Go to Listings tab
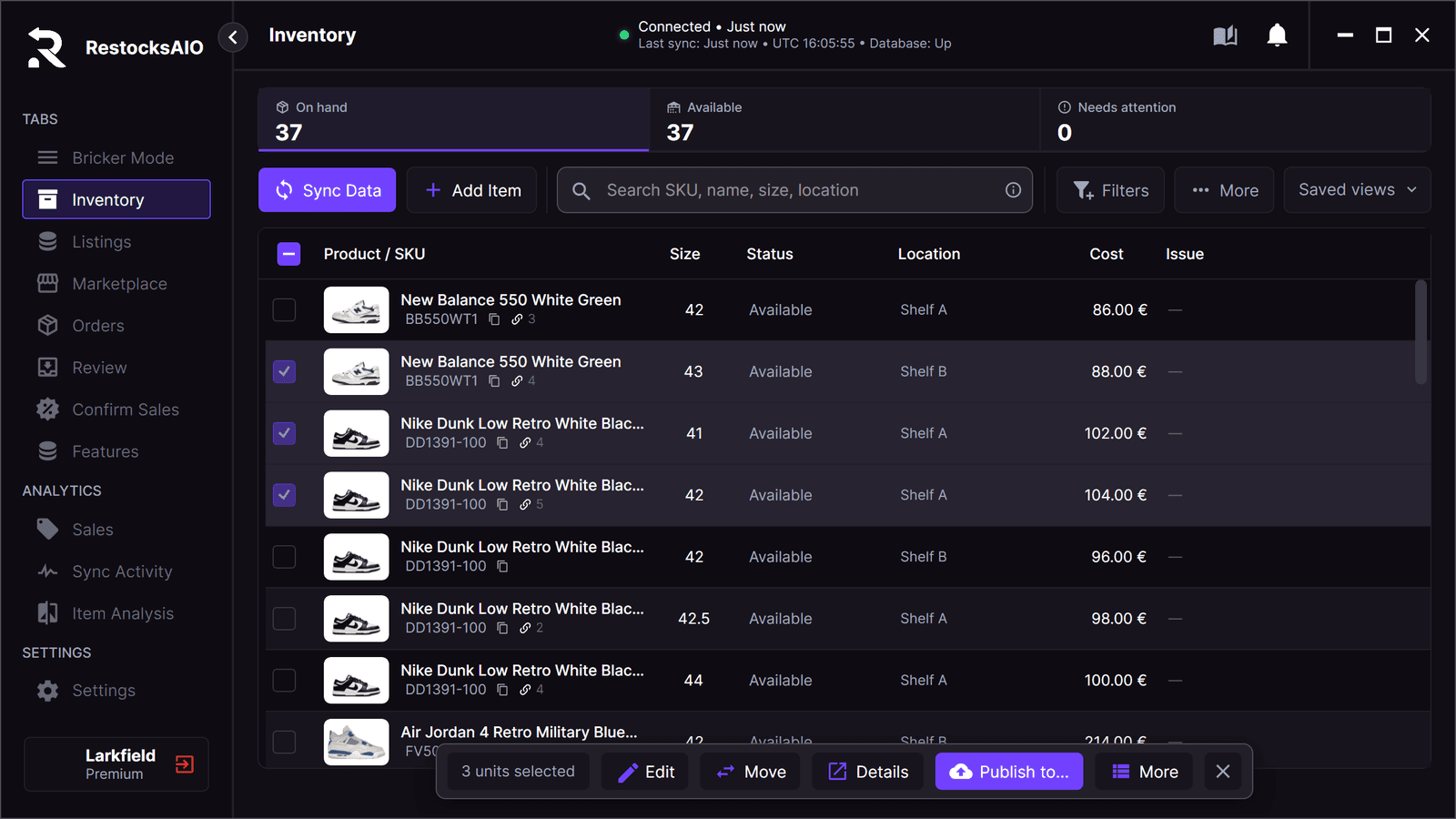 [116, 241]
